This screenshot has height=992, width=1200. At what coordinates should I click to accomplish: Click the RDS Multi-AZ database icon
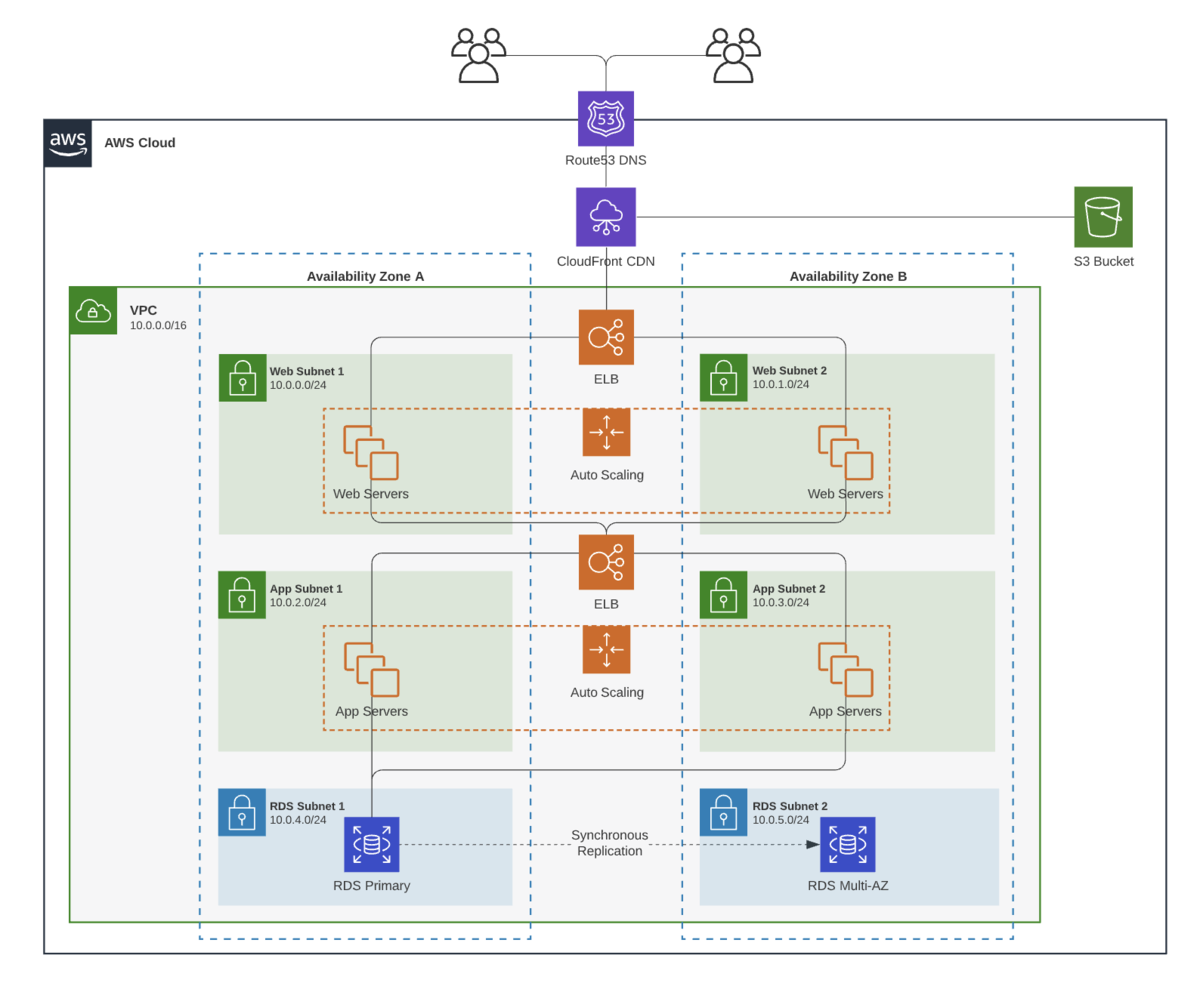847,844
